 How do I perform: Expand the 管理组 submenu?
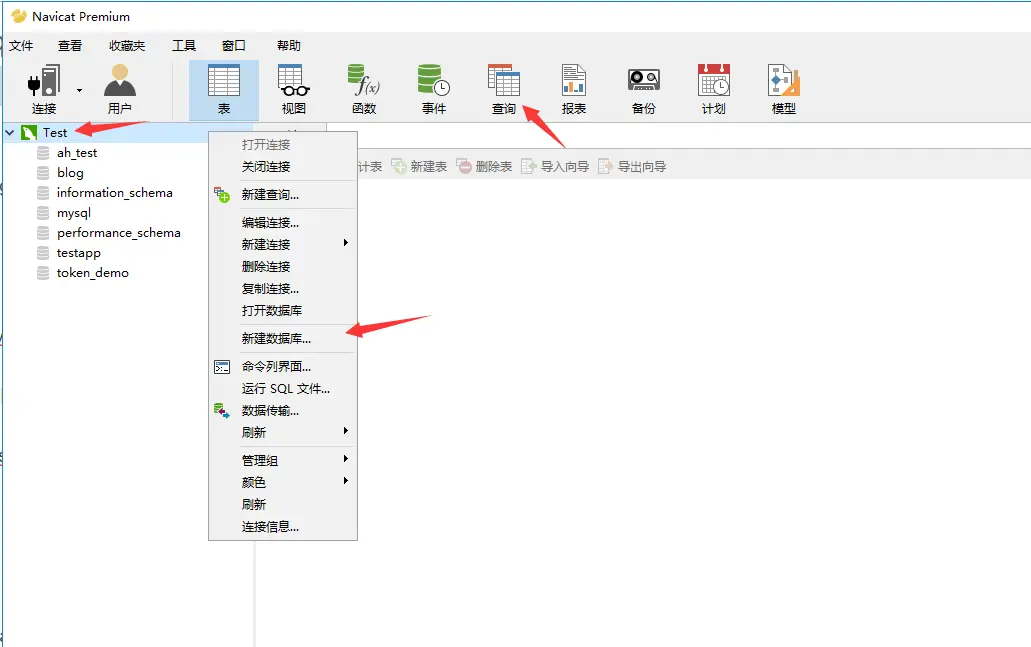tap(283, 460)
